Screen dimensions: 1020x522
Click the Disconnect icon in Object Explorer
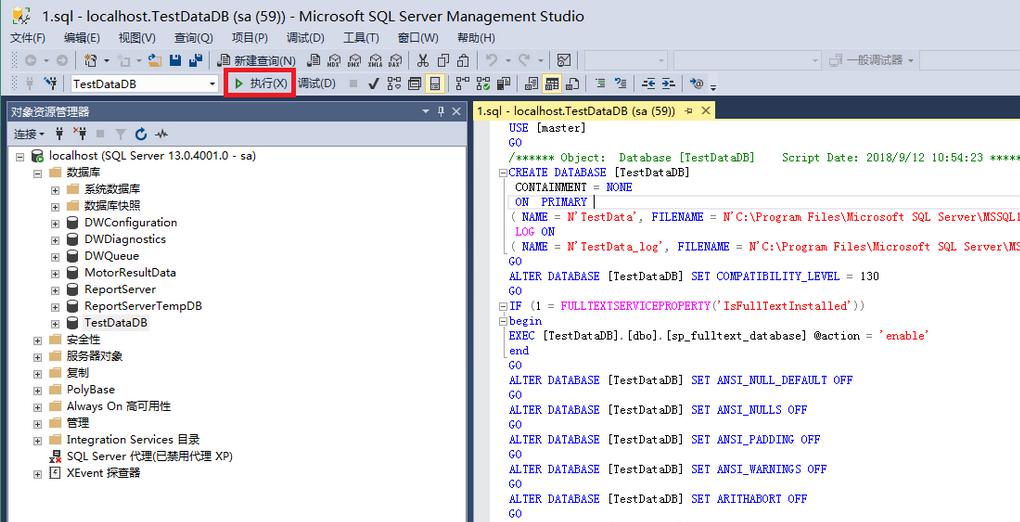(x=80, y=133)
